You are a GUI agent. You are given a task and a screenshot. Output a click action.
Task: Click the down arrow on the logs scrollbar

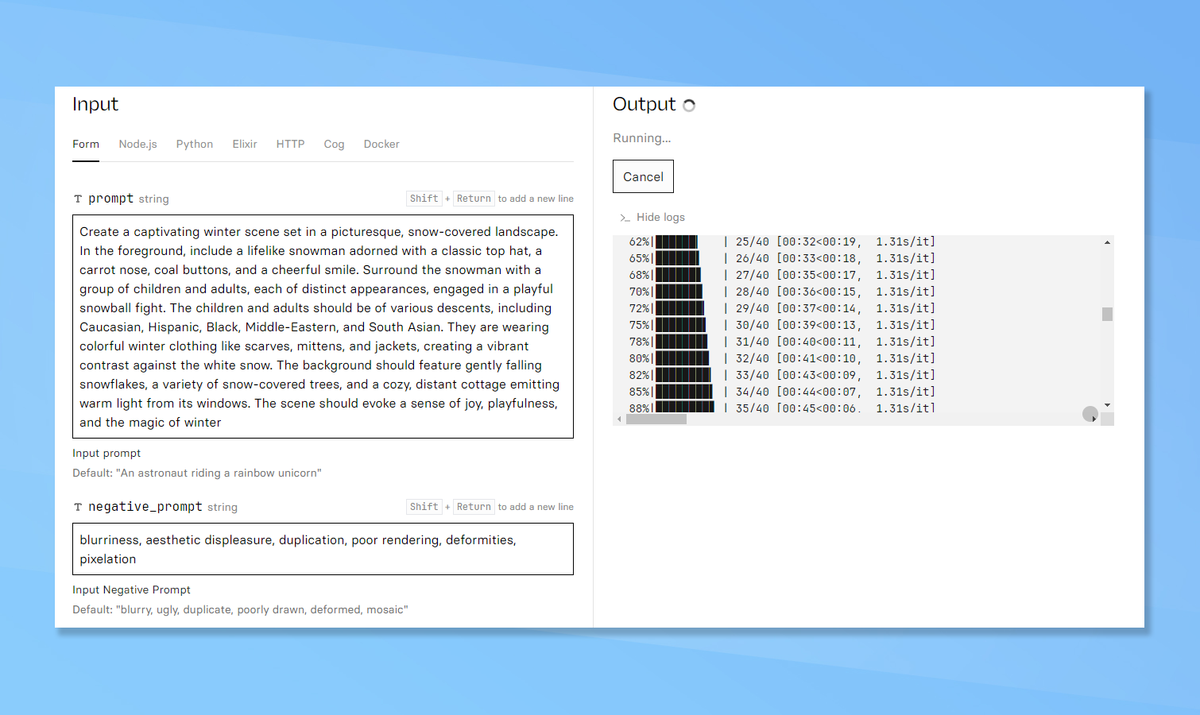click(1106, 405)
